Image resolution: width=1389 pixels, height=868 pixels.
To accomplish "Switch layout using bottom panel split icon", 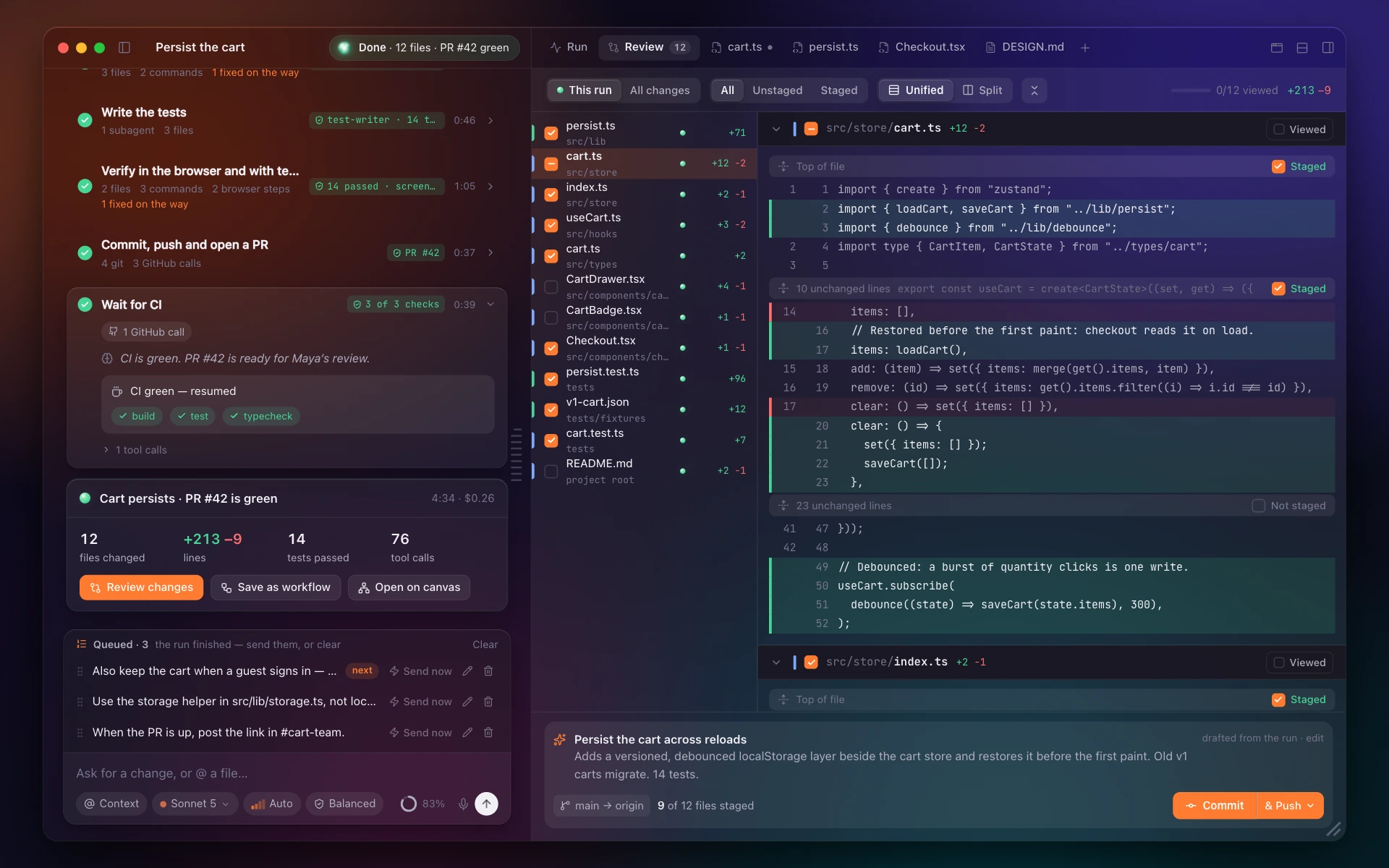I will point(1302,48).
